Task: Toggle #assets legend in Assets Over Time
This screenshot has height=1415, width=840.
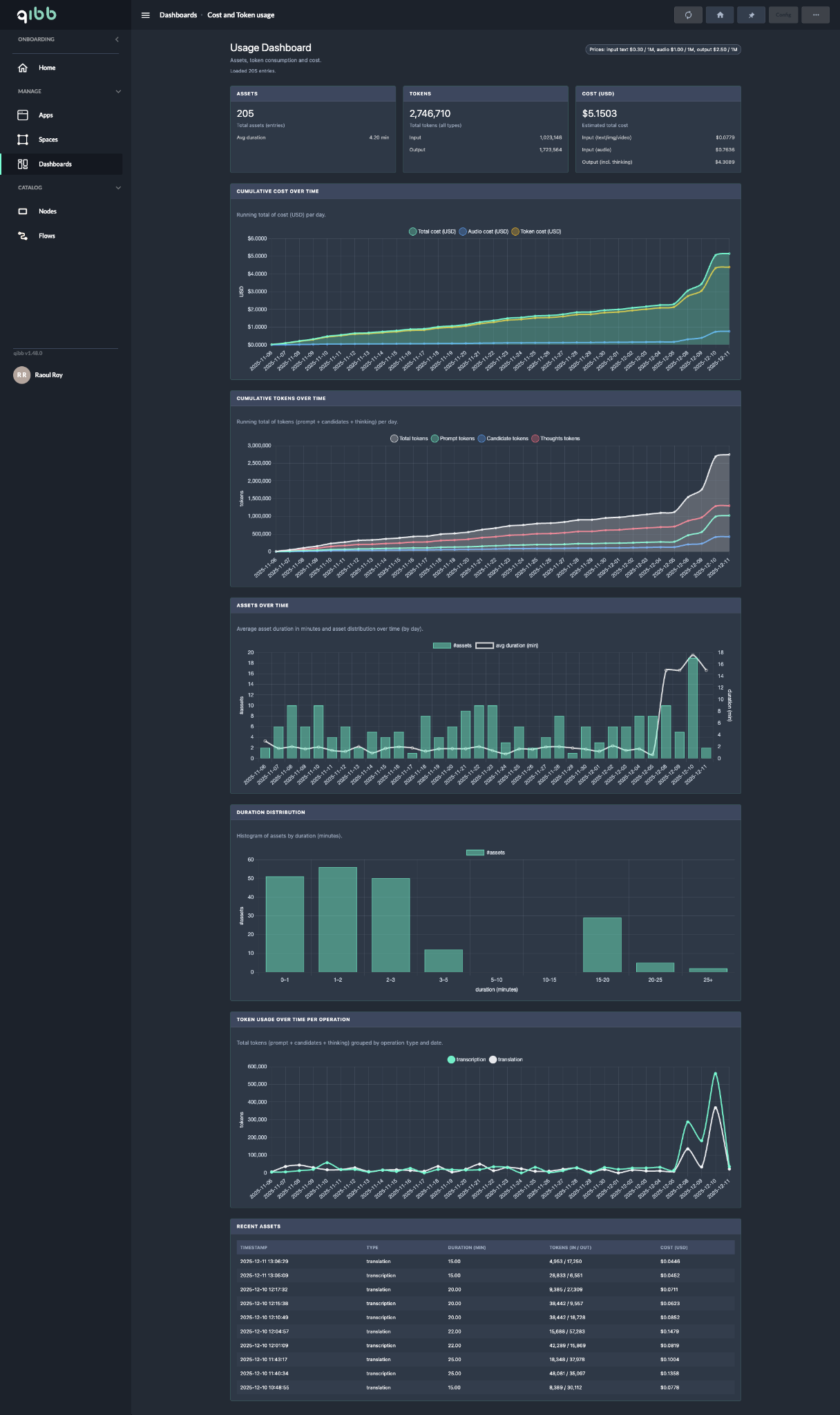Action: coord(452,645)
